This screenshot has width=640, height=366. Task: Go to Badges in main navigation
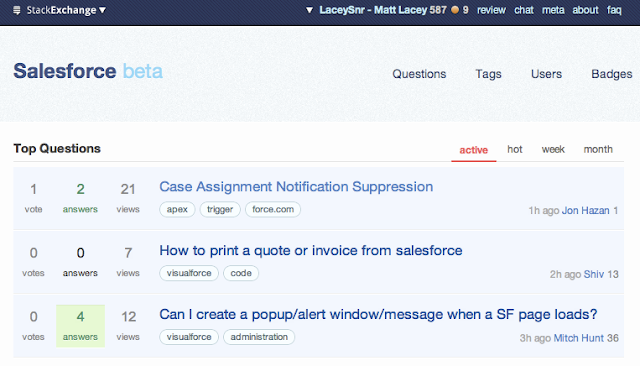(611, 74)
